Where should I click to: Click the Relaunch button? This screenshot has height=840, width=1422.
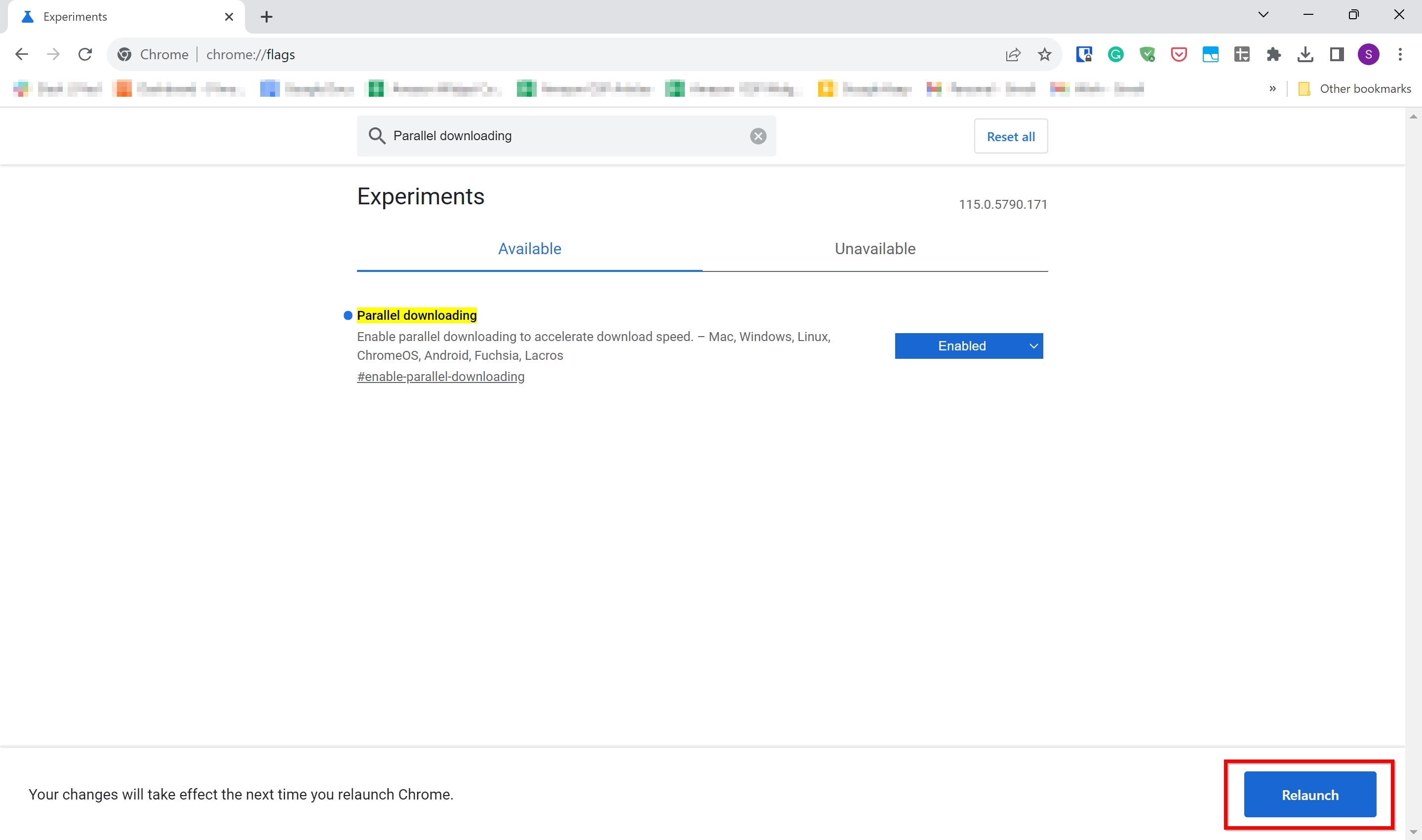[x=1309, y=794]
